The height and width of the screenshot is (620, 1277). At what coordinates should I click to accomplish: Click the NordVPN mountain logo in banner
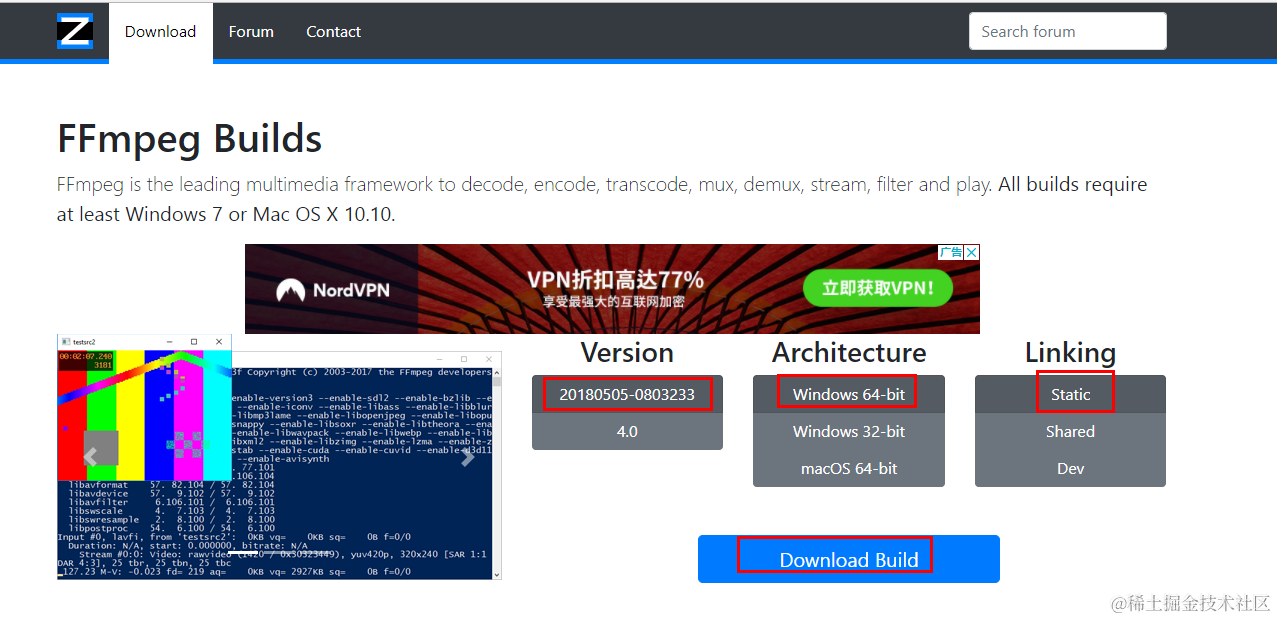291,290
